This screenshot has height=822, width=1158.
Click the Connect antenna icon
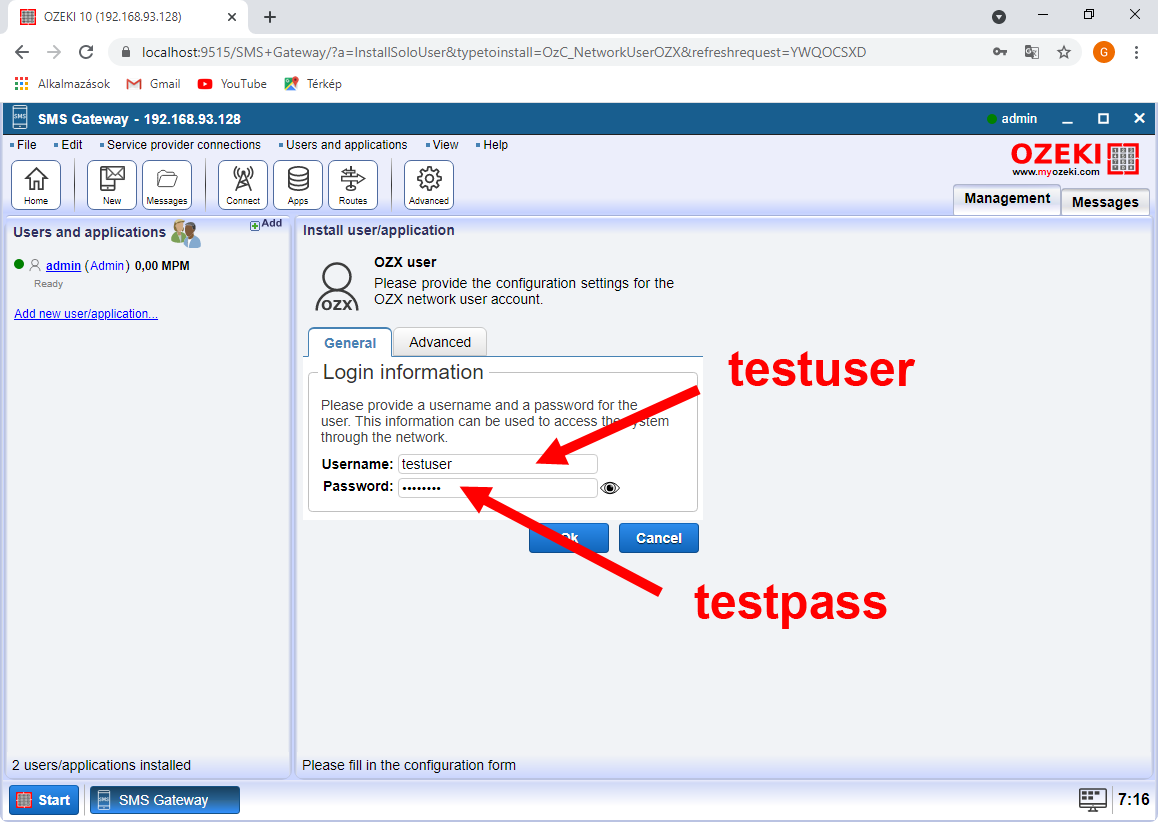[243, 185]
